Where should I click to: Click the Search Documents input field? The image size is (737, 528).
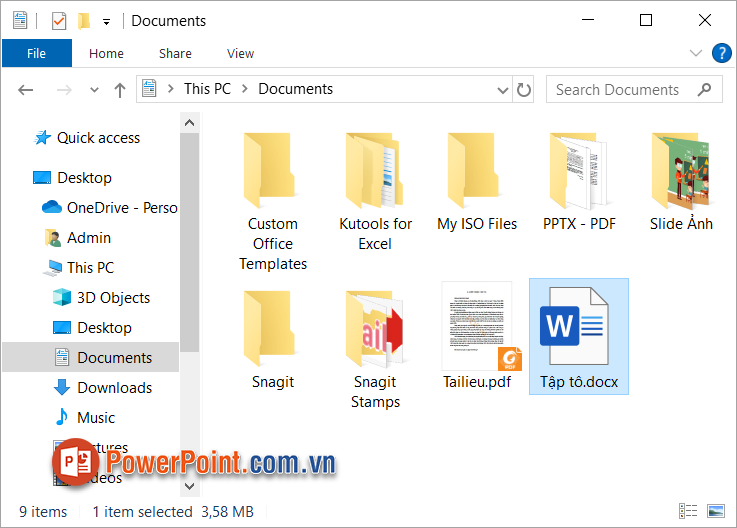634,89
